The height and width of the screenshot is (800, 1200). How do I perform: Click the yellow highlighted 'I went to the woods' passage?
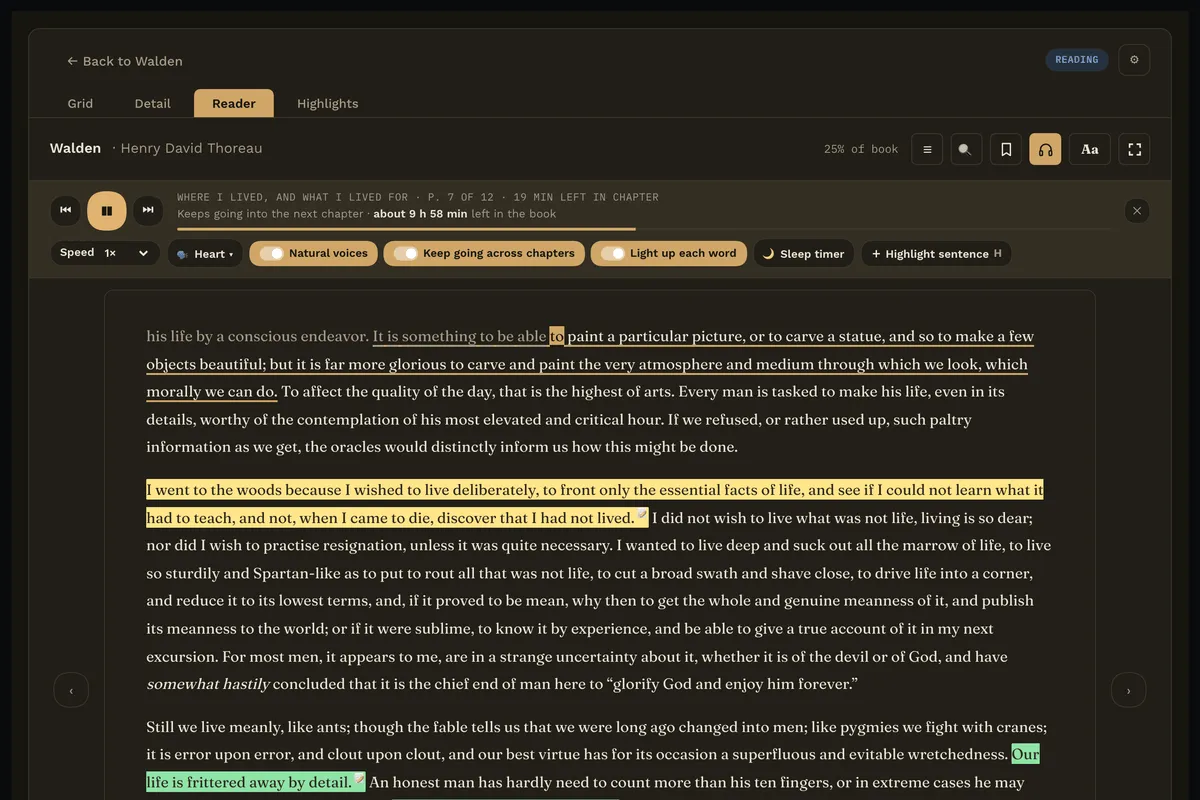tap(594, 504)
